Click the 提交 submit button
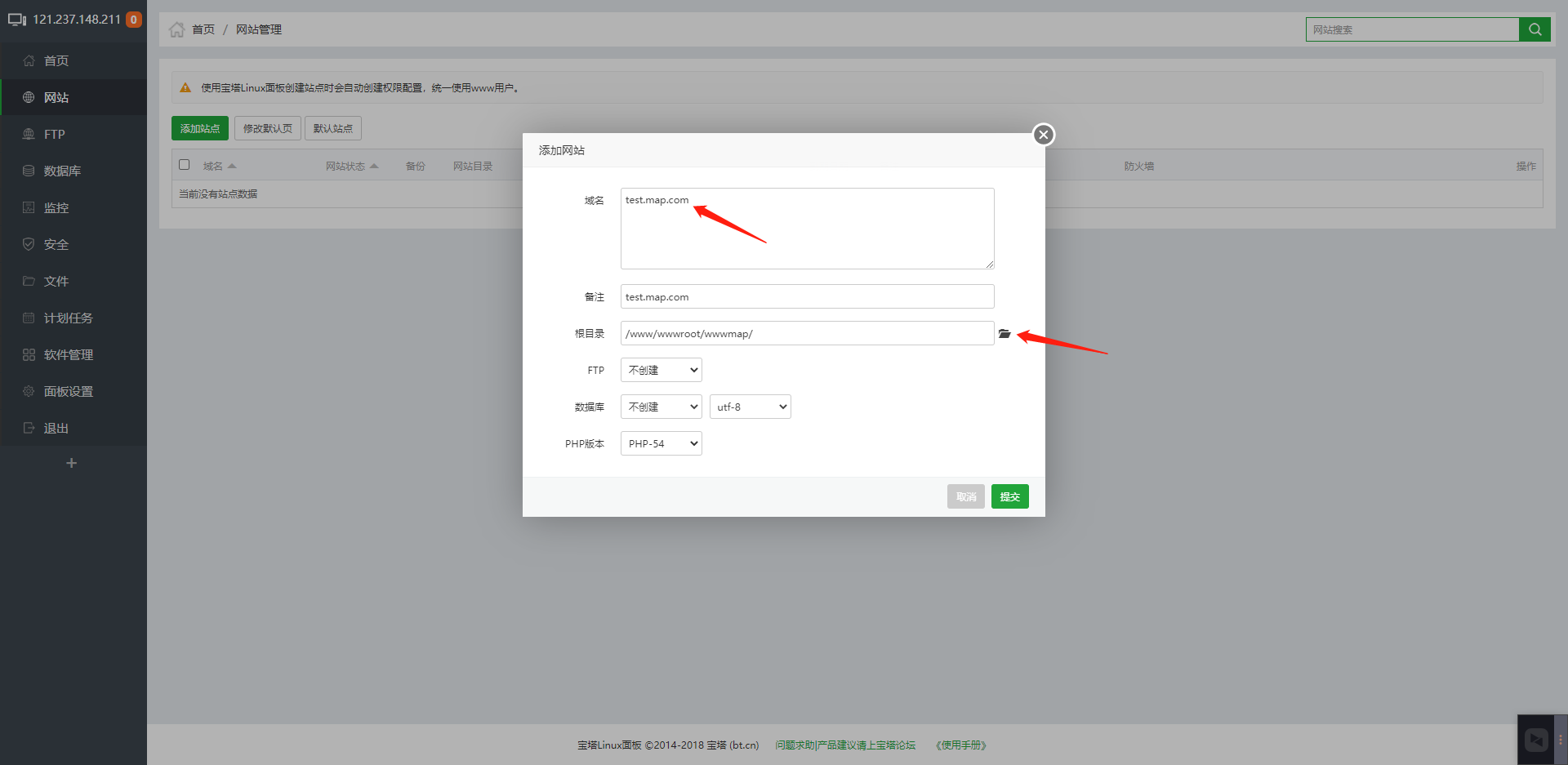Image resolution: width=1568 pixels, height=765 pixels. click(x=1009, y=496)
